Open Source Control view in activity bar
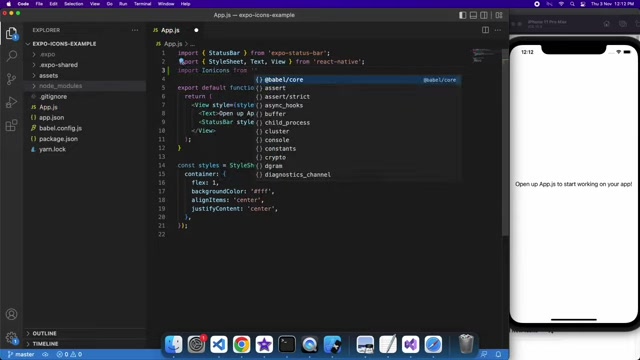The width and height of the screenshot is (640, 360). click(x=11, y=79)
